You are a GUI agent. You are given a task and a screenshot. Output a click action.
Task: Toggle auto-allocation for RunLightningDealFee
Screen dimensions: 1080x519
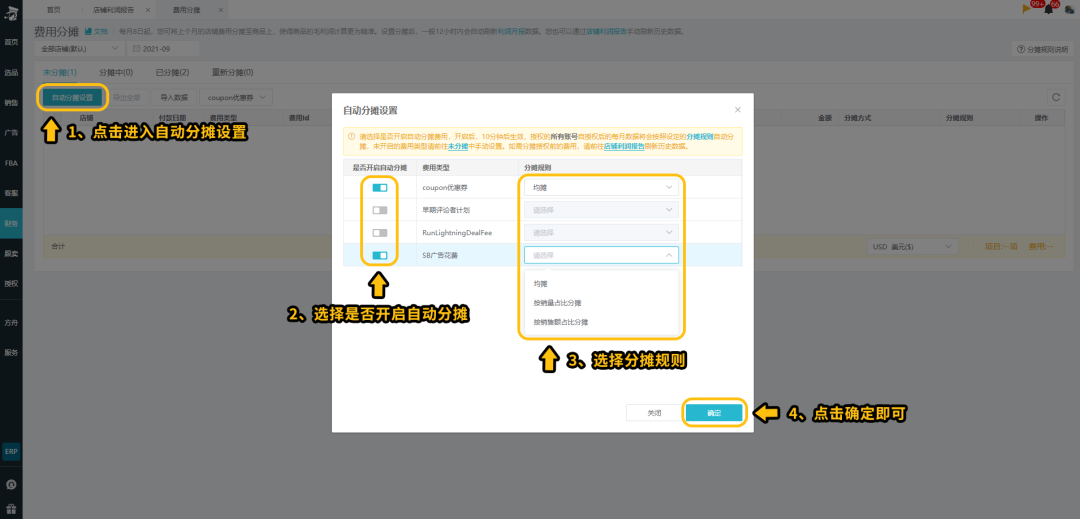tap(380, 233)
